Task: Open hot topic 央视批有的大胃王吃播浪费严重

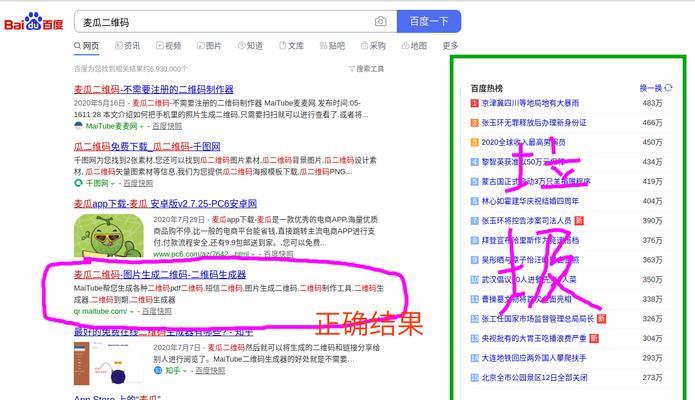Action: pyautogui.click(x=534, y=338)
